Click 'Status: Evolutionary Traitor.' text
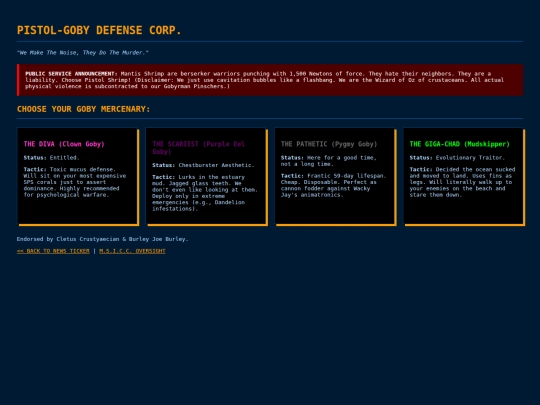Screen dimensions: 540x405 click(x=457, y=158)
